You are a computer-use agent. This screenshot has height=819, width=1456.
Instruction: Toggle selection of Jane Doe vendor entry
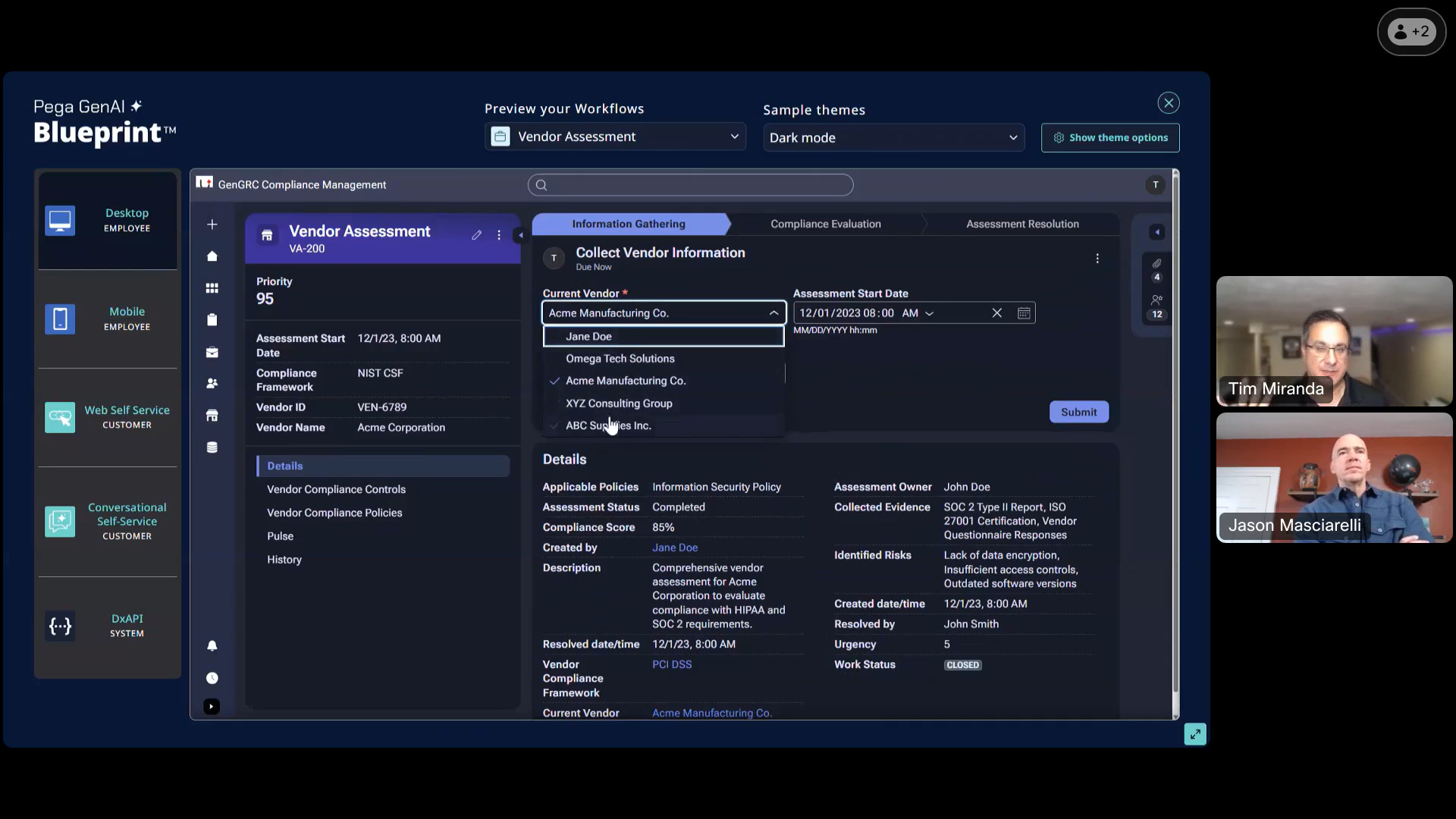click(x=588, y=336)
